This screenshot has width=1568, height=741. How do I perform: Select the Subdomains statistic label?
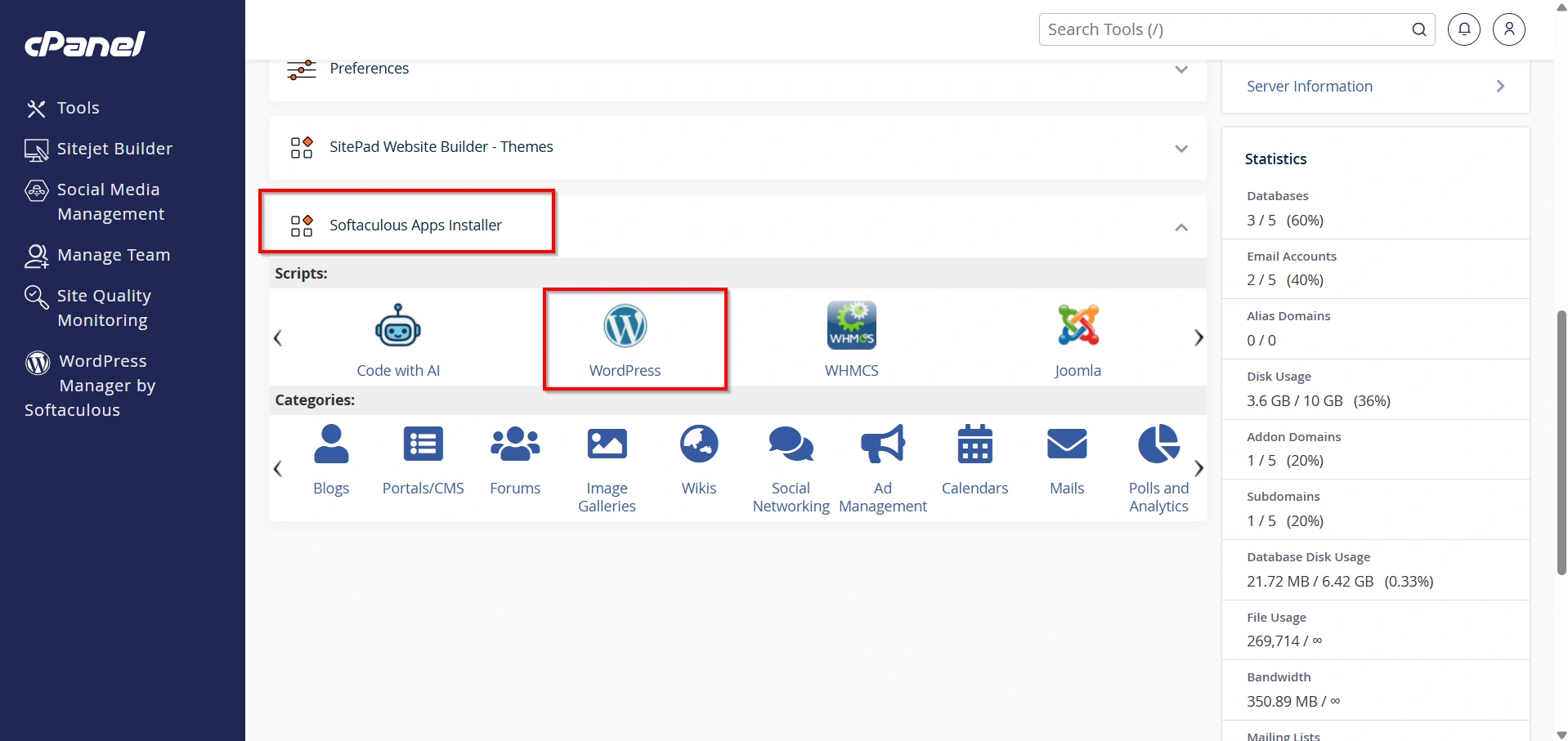(1284, 497)
